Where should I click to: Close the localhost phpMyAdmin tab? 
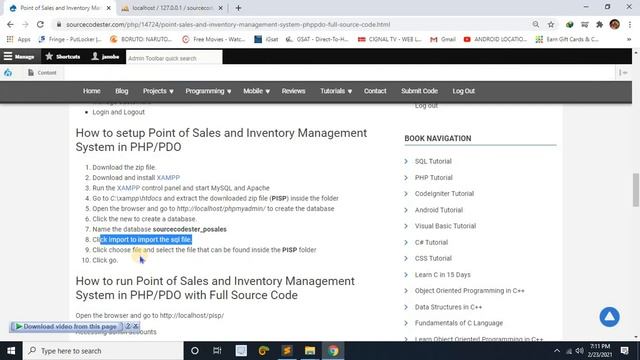[221, 8]
